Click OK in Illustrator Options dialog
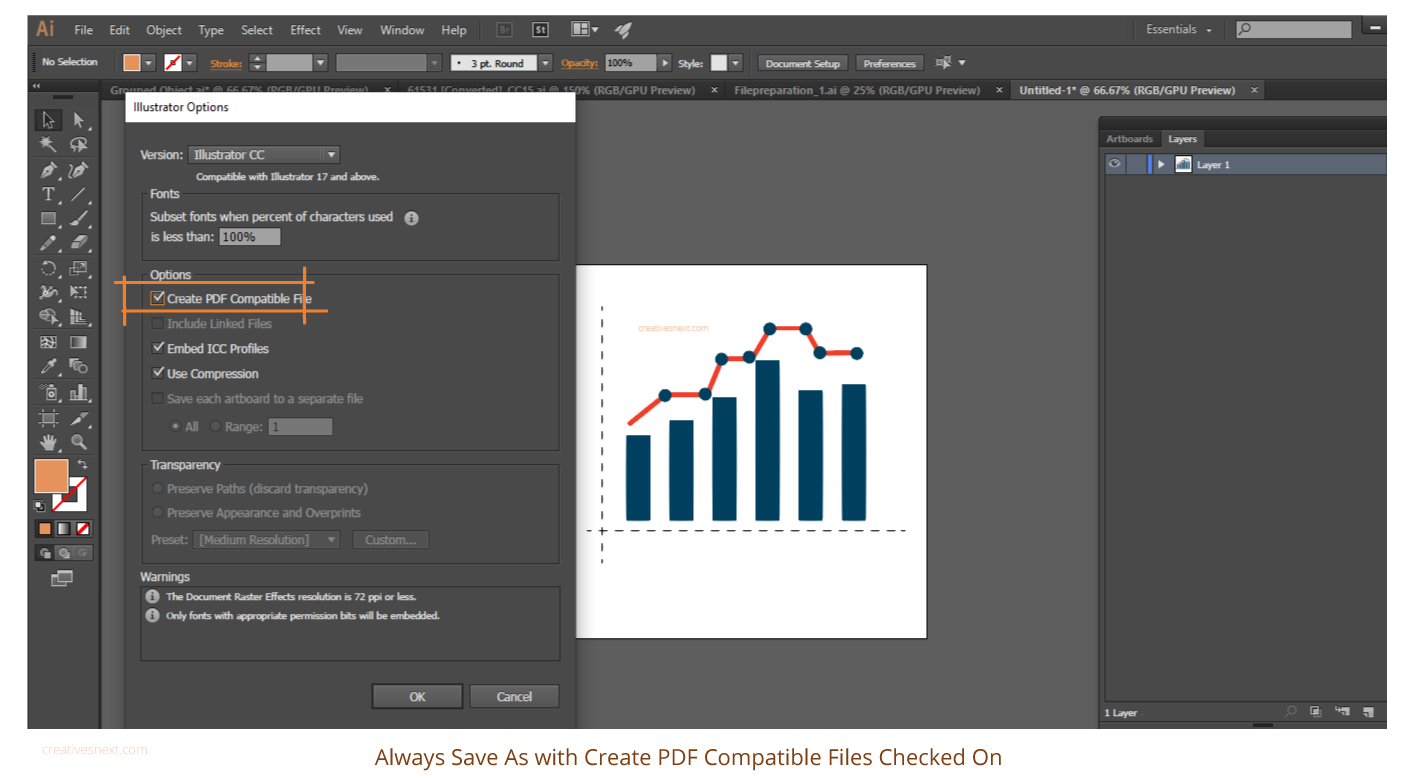Screen dimensions: 1414x781 click(417, 697)
